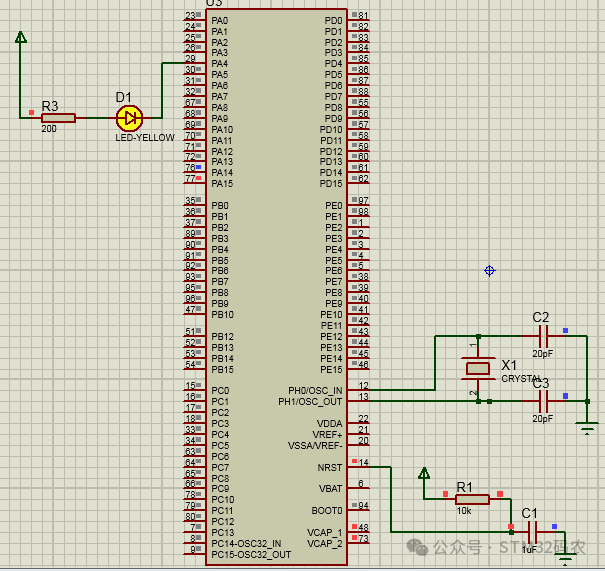Click the PD15 pin label
The height and width of the screenshot is (571, 605).
(x=331, y=183)
